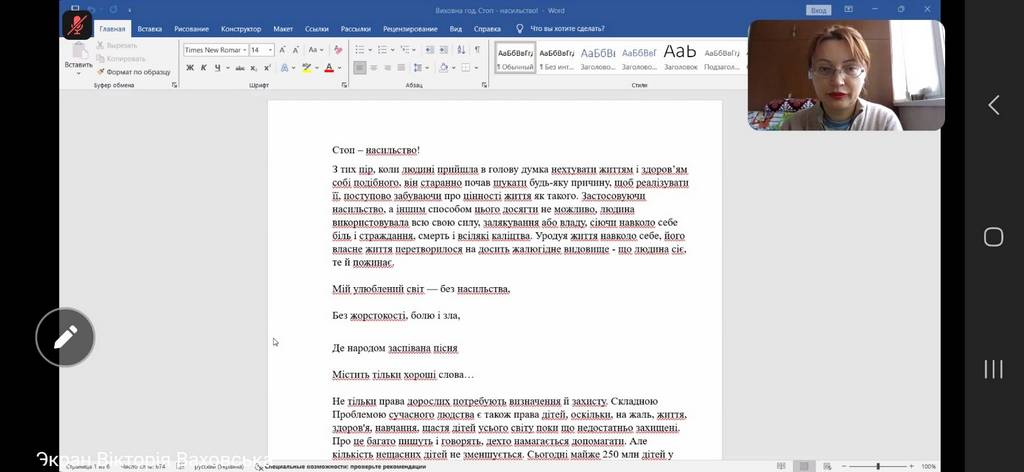This screenshot has width=1024, height=472.
Task: Increase font size with the grow-font icon
Action: click(283, 50)
